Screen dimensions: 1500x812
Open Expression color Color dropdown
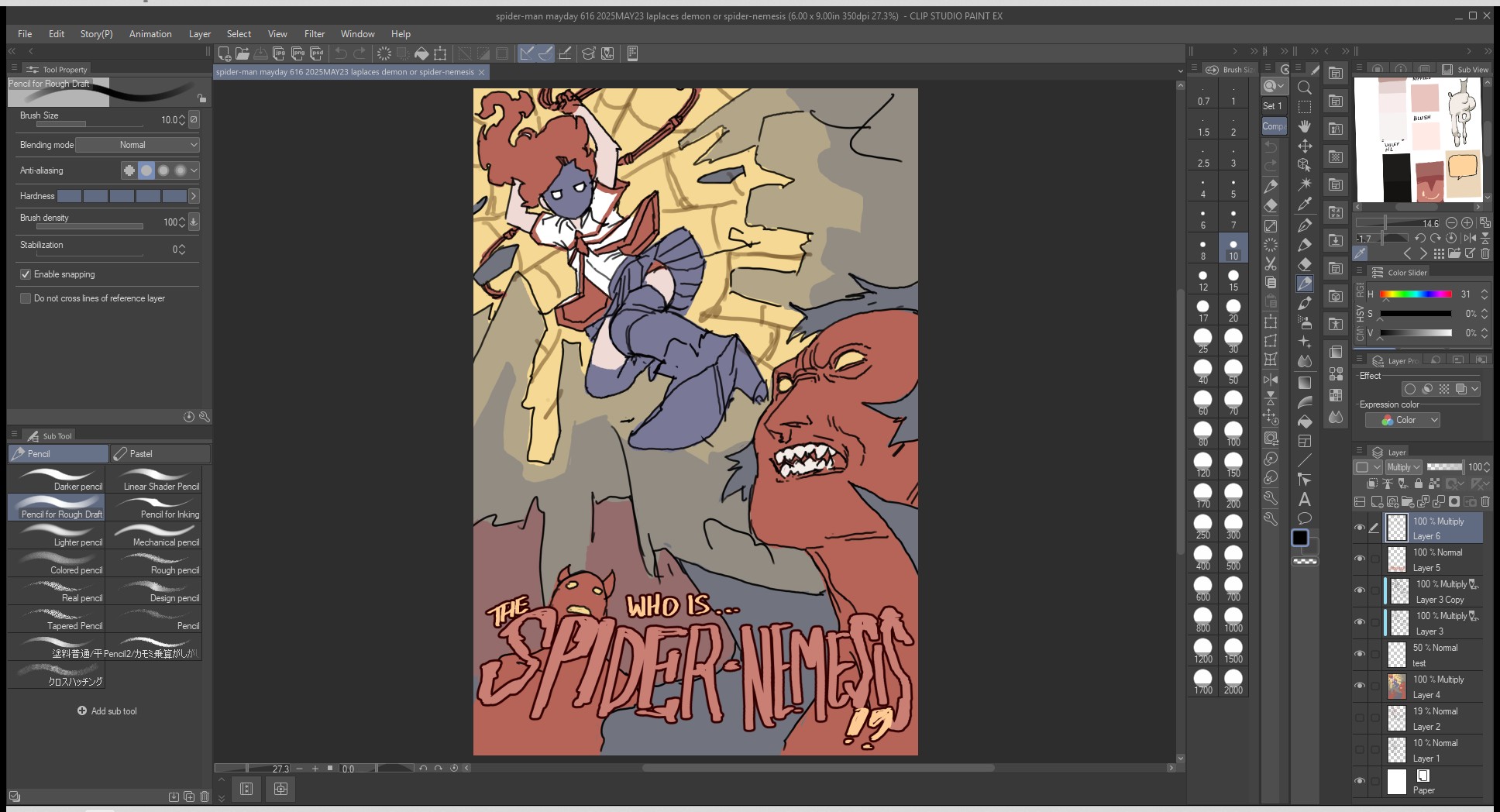1402,420
